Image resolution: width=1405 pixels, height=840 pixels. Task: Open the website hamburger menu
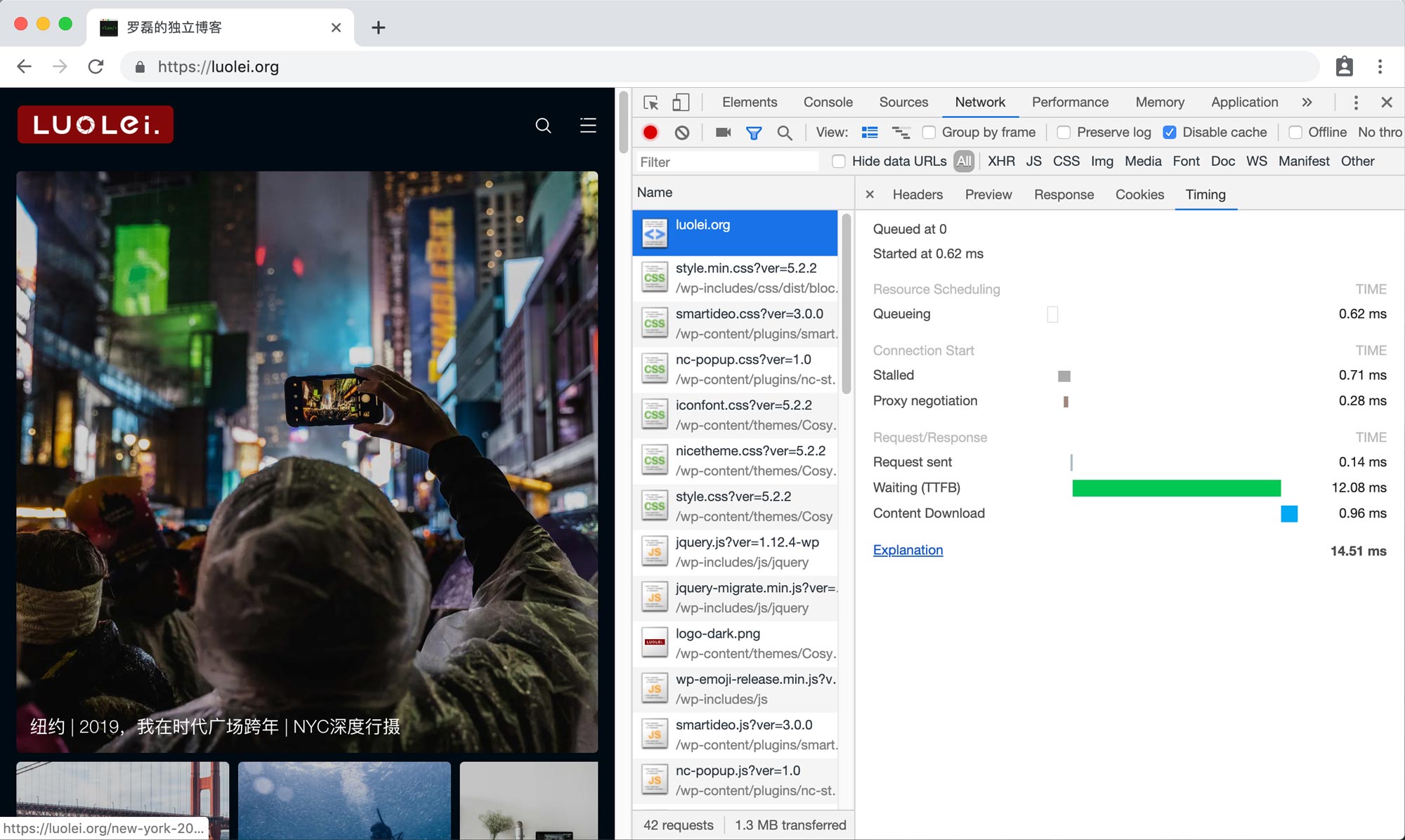(588, 125)
